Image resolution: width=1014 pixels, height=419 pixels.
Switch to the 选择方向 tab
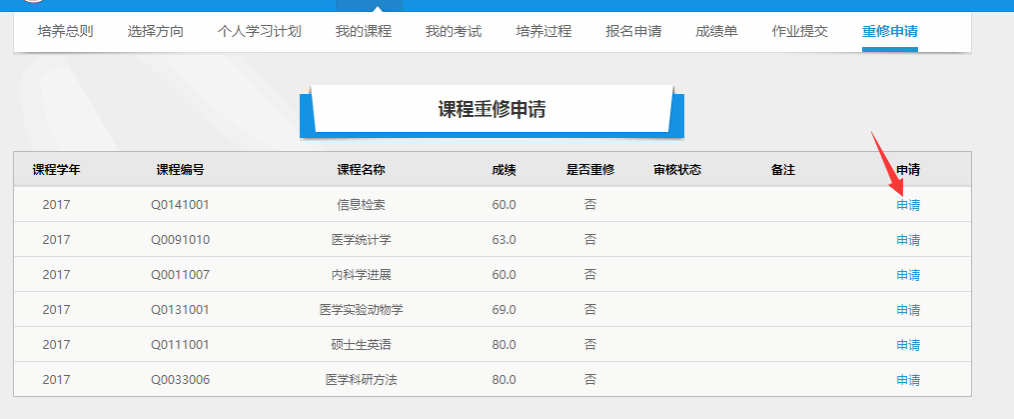(155, 32)
